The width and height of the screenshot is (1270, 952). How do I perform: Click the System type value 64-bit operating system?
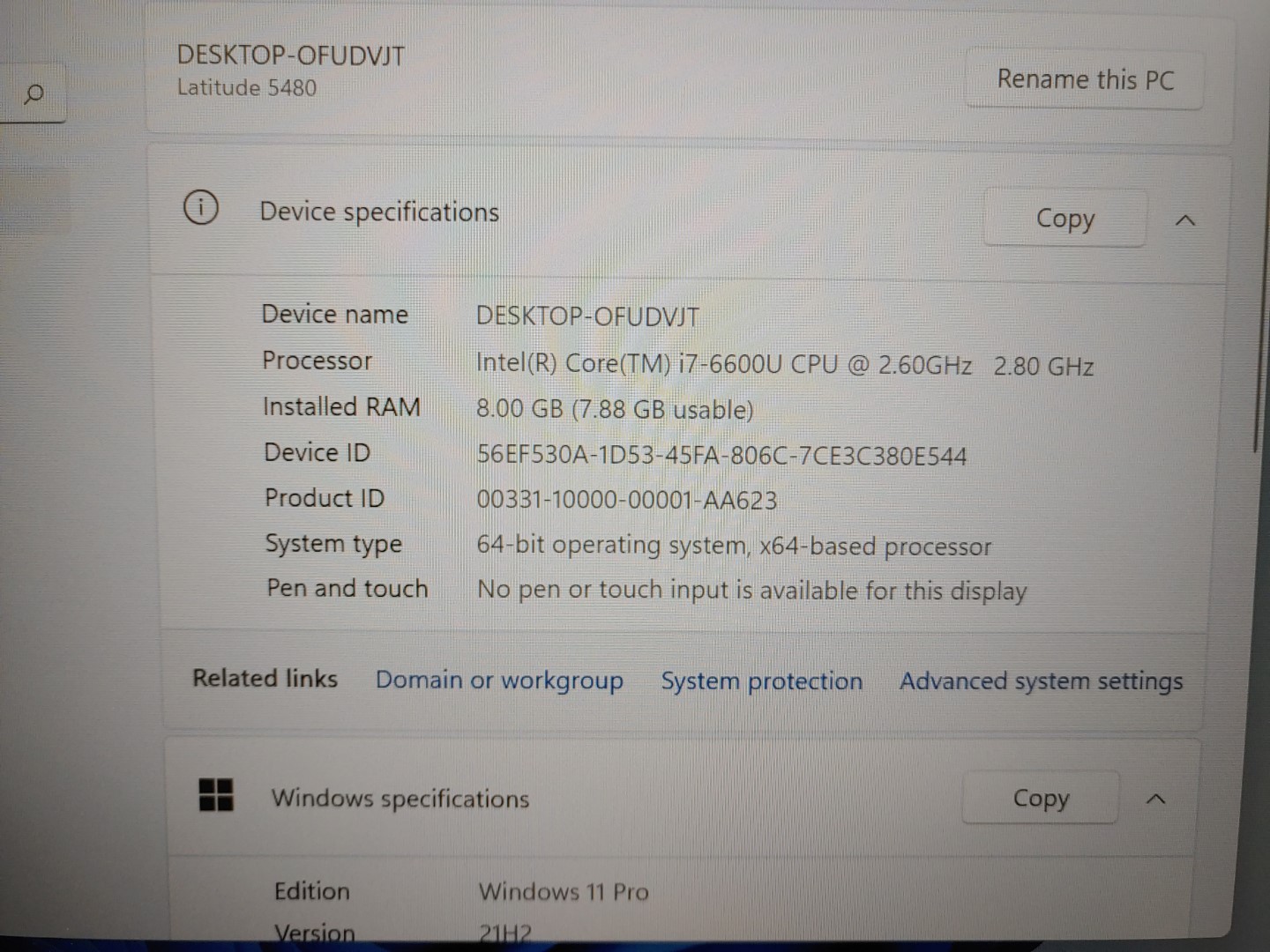pyautogui.click(x=734, y=546)
